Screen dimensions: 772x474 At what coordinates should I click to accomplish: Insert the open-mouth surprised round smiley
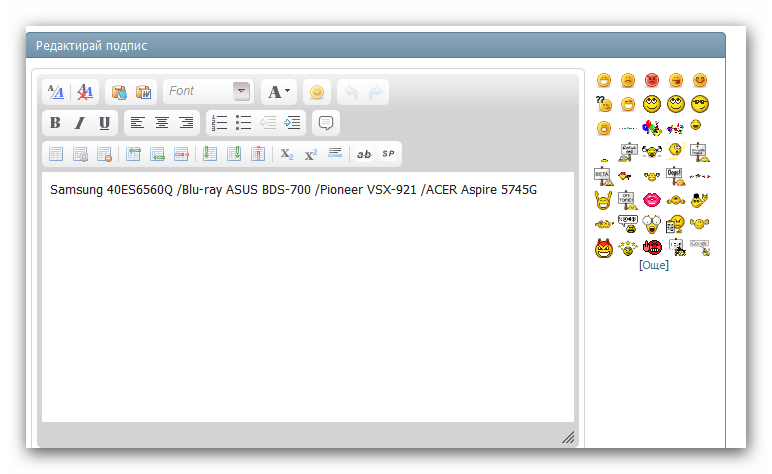(x=603, y=128)
